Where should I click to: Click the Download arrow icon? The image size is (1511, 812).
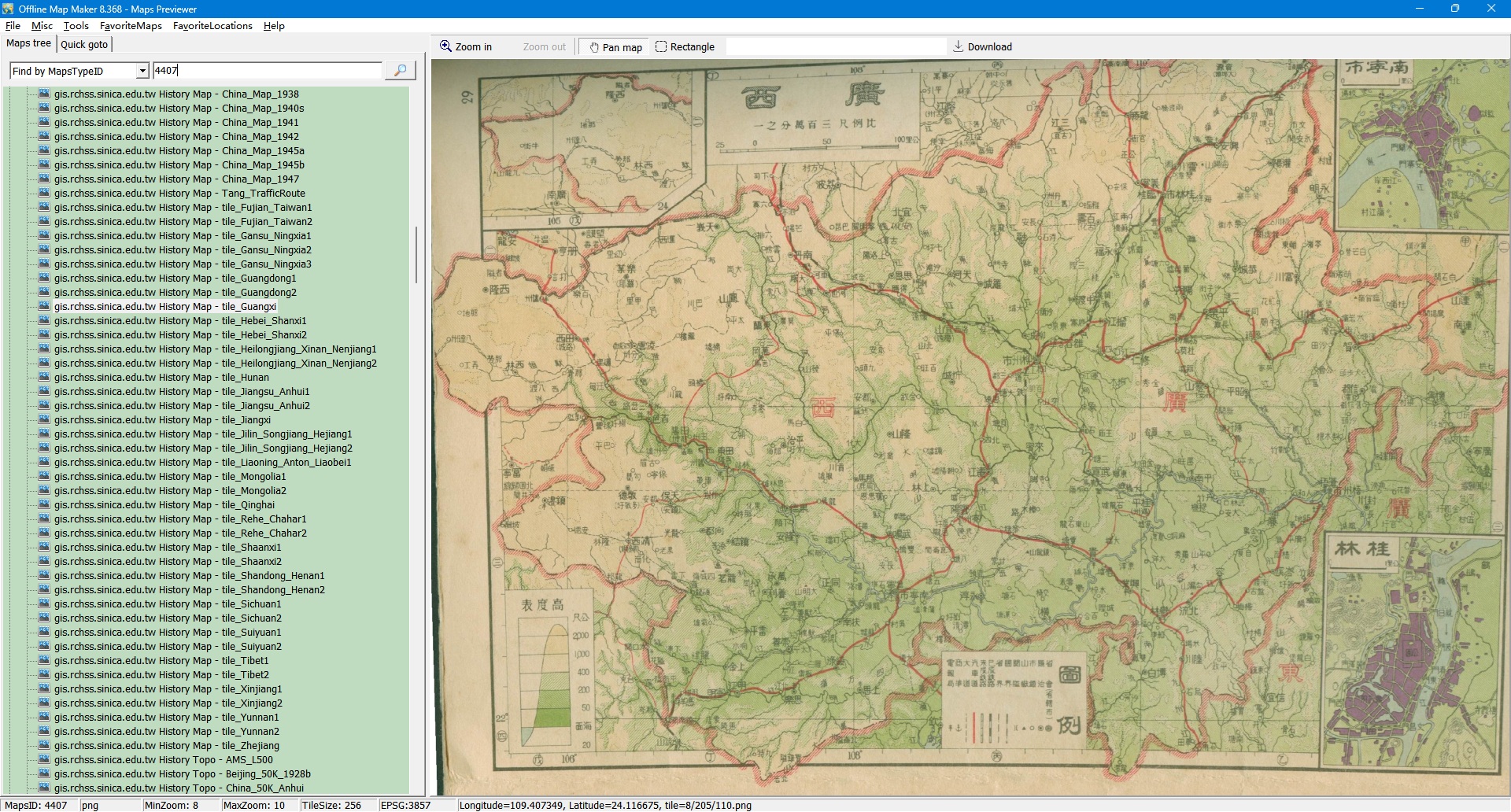tap(958, 46)
